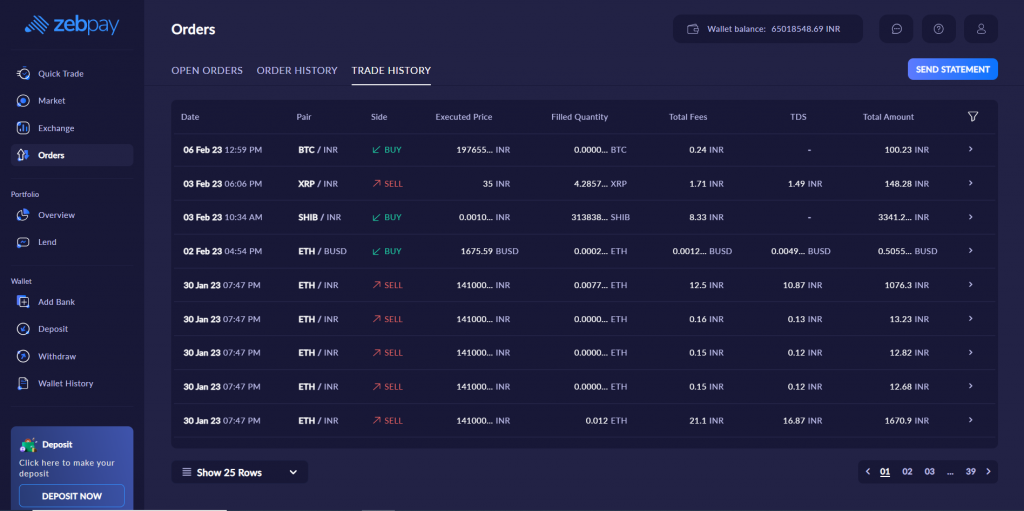Click the filter funnel icon in table header

tap(973, 117)
